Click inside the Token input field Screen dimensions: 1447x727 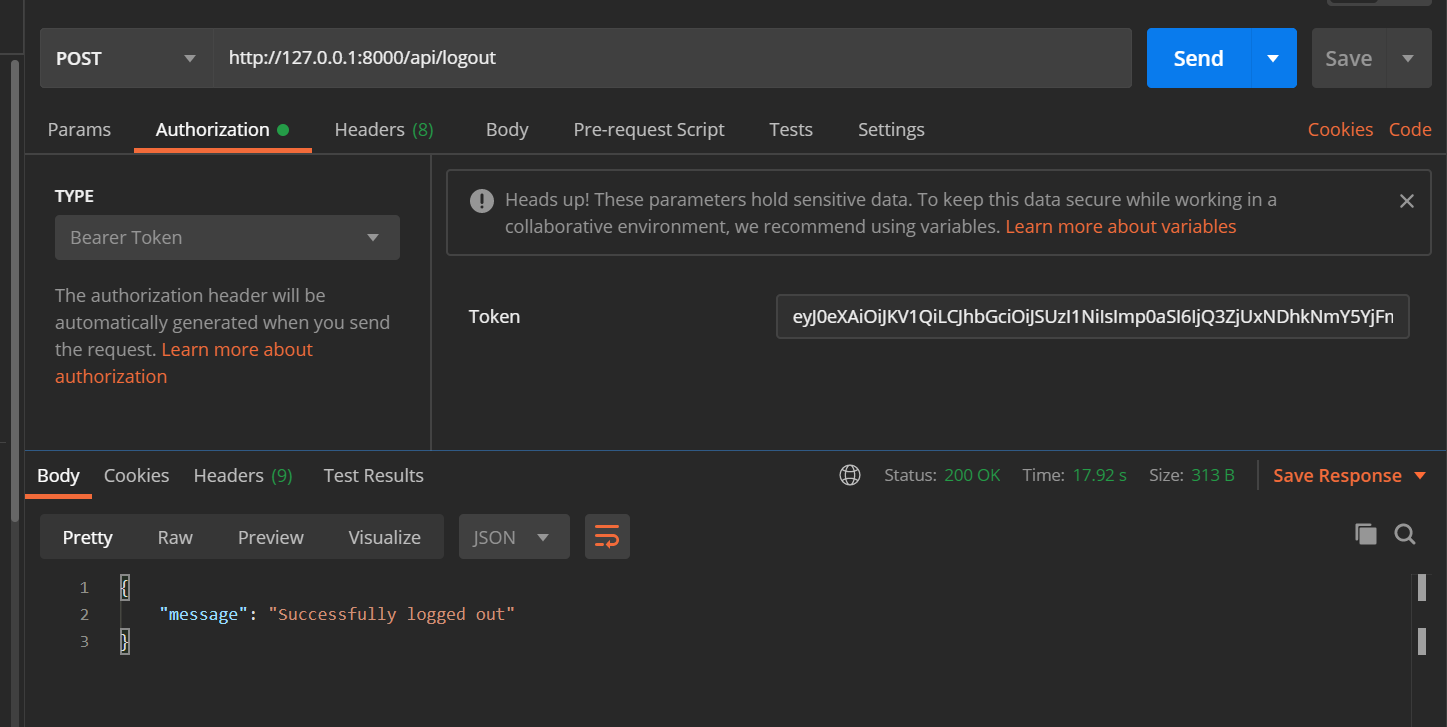(1091, 316)
